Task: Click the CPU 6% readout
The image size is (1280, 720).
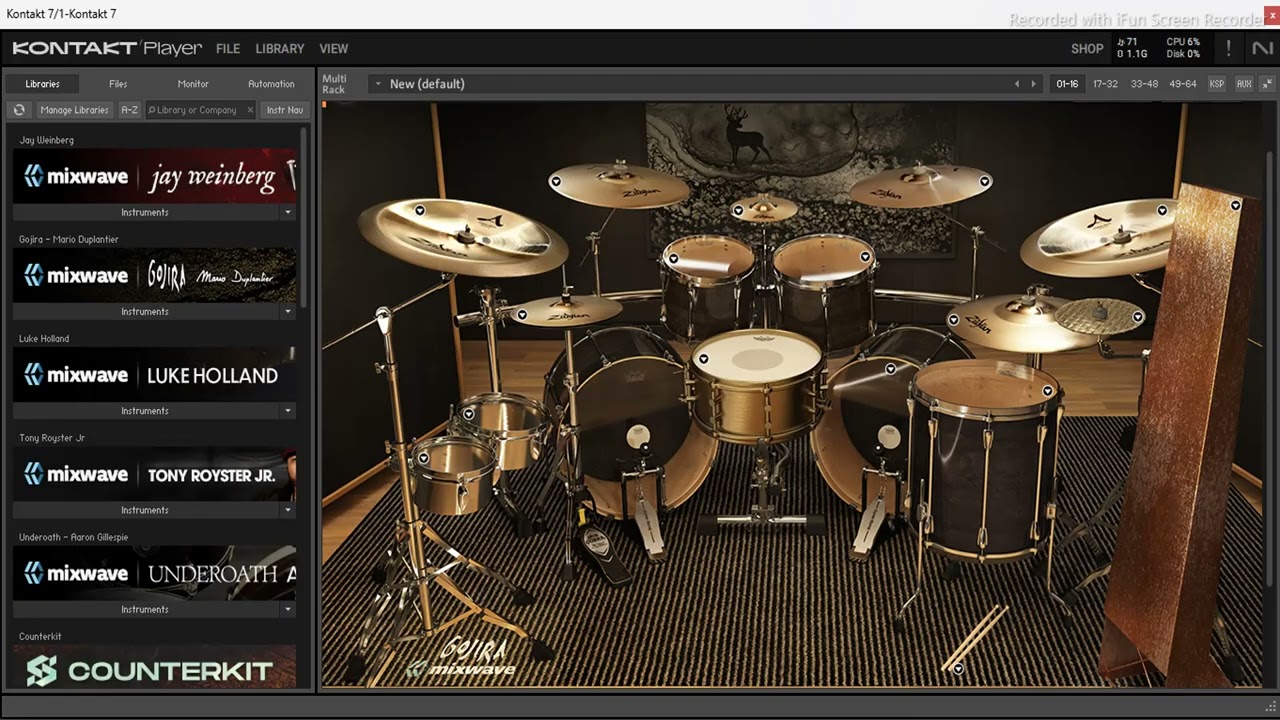Action: point(1183,42)
